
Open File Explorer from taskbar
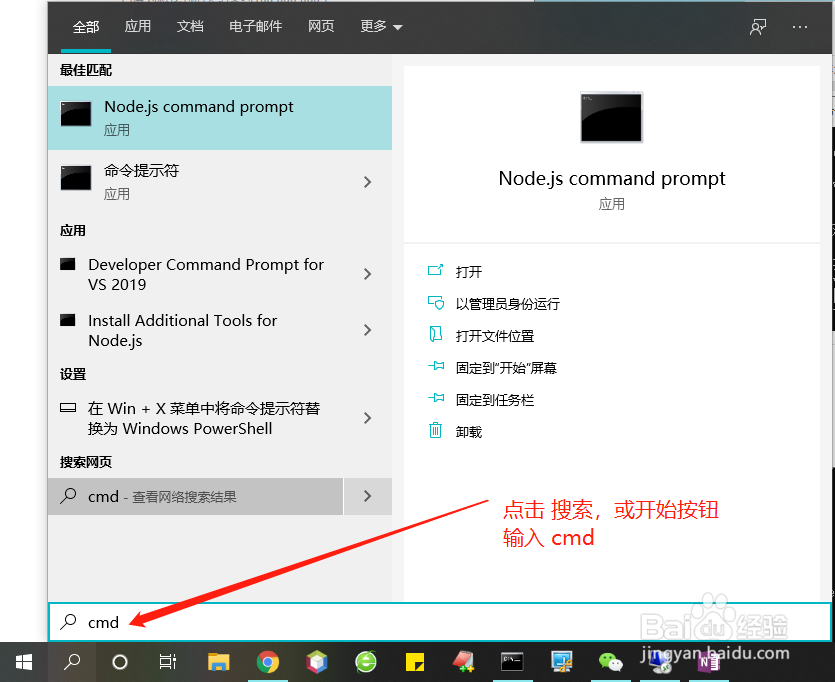click(218, 662)
